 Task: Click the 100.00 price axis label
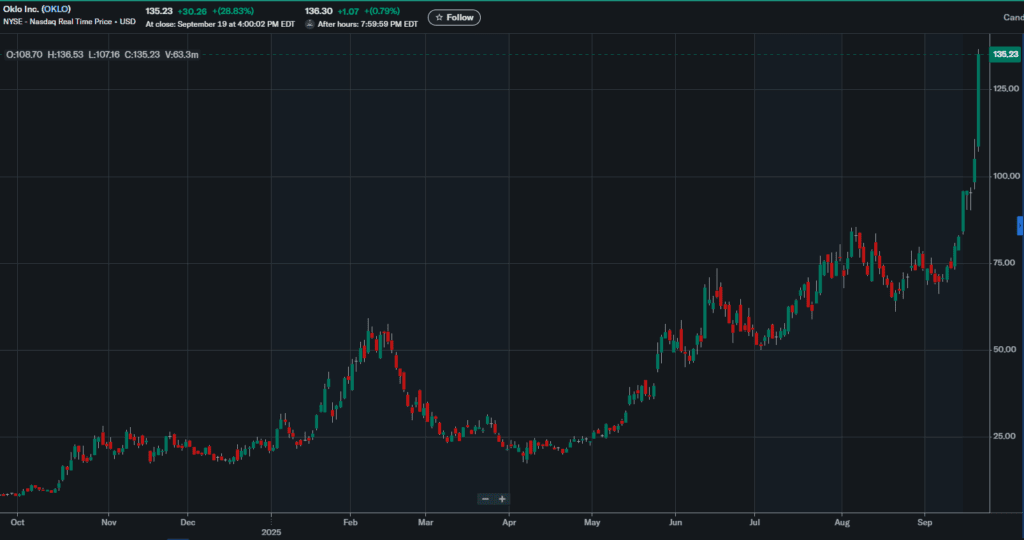(1005, 177)
